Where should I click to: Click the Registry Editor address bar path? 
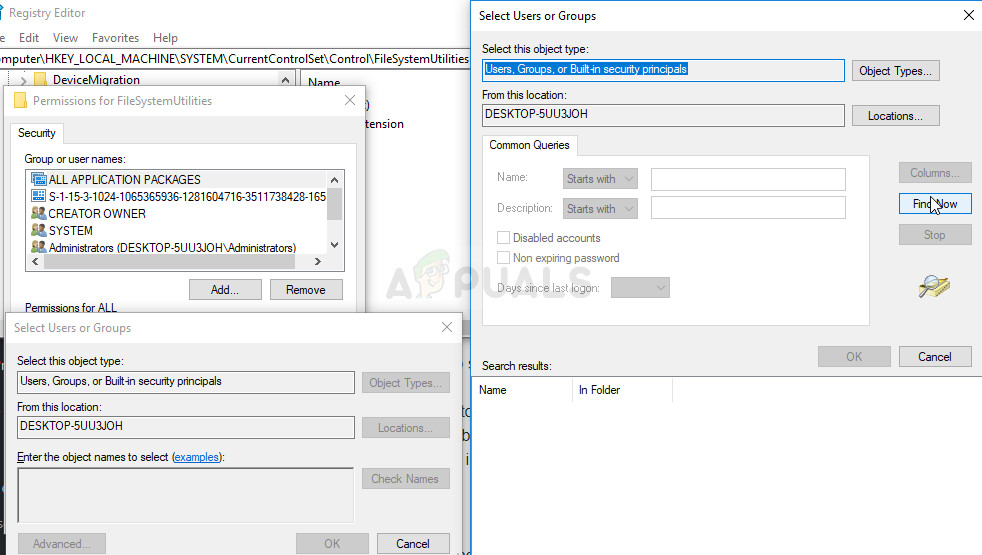234,59
